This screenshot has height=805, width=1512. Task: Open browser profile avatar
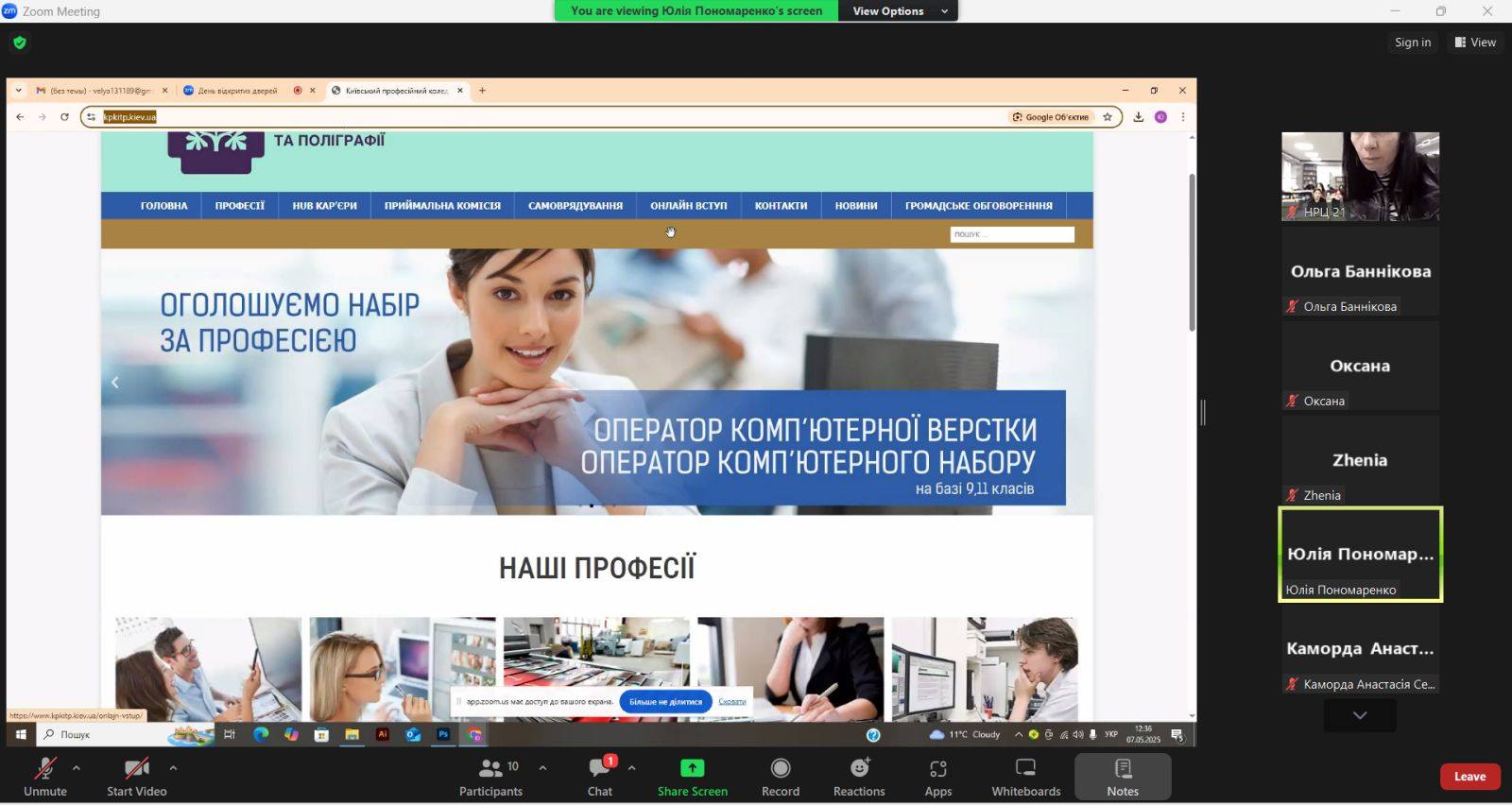[x=1160, y=117]
